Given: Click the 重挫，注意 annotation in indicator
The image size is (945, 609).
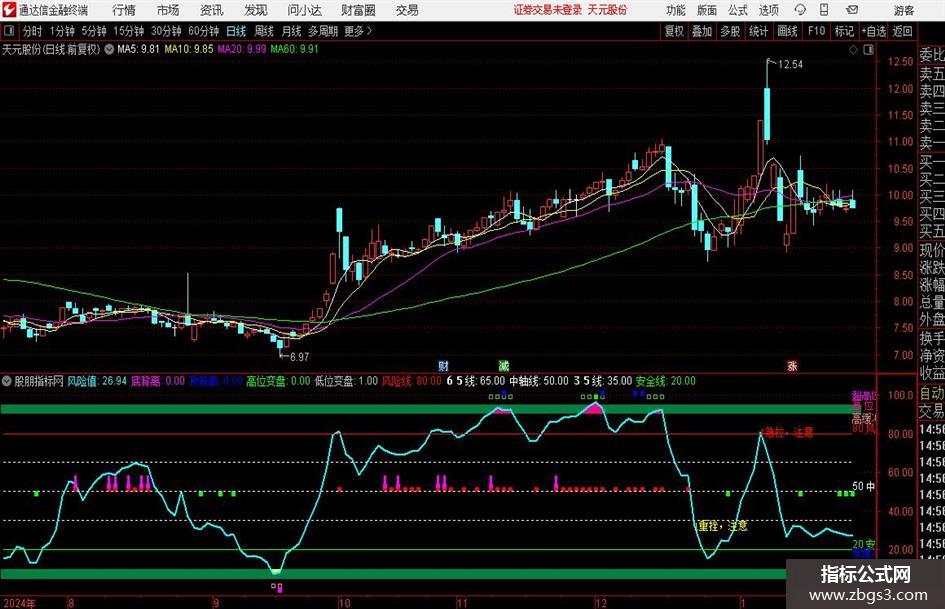Looking at the screenshot, I should [x=723, y=525].
